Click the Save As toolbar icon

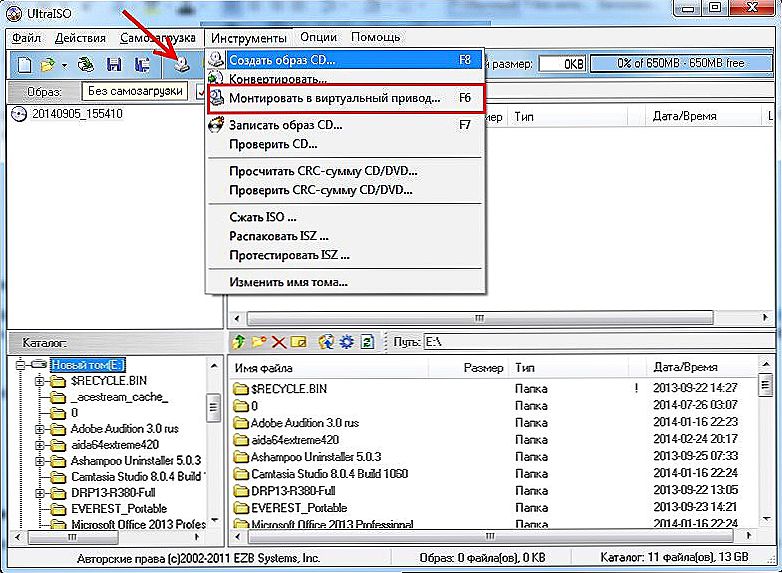(x=142, y=65)
